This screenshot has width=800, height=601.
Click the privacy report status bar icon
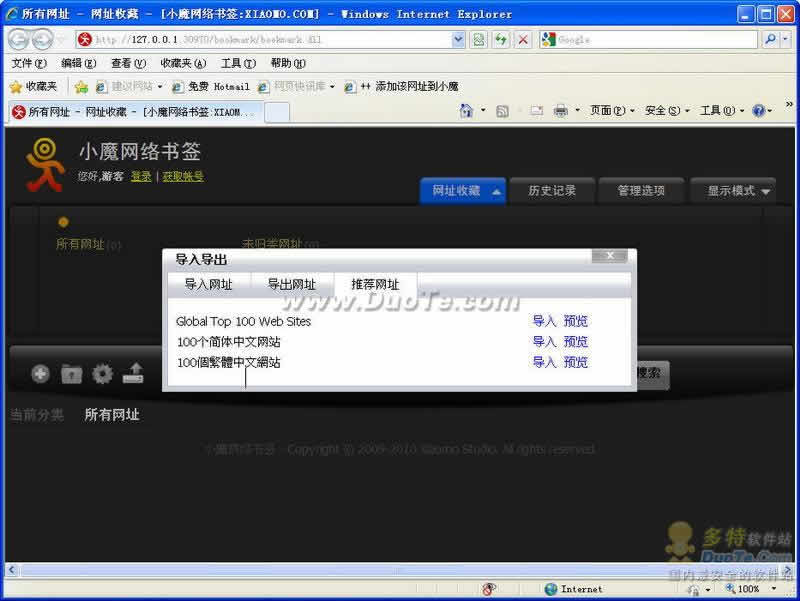pyautogui.click(x=489, y=589)
